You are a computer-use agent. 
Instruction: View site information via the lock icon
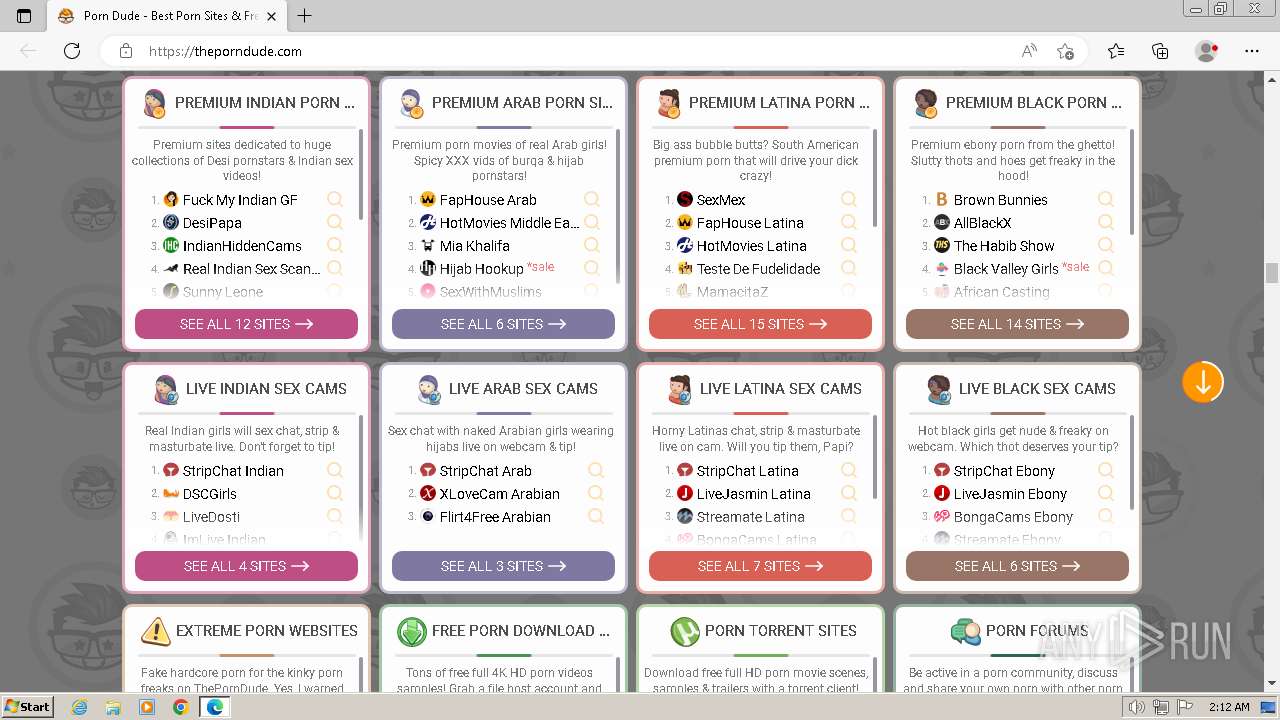click(x=126, y=51)
